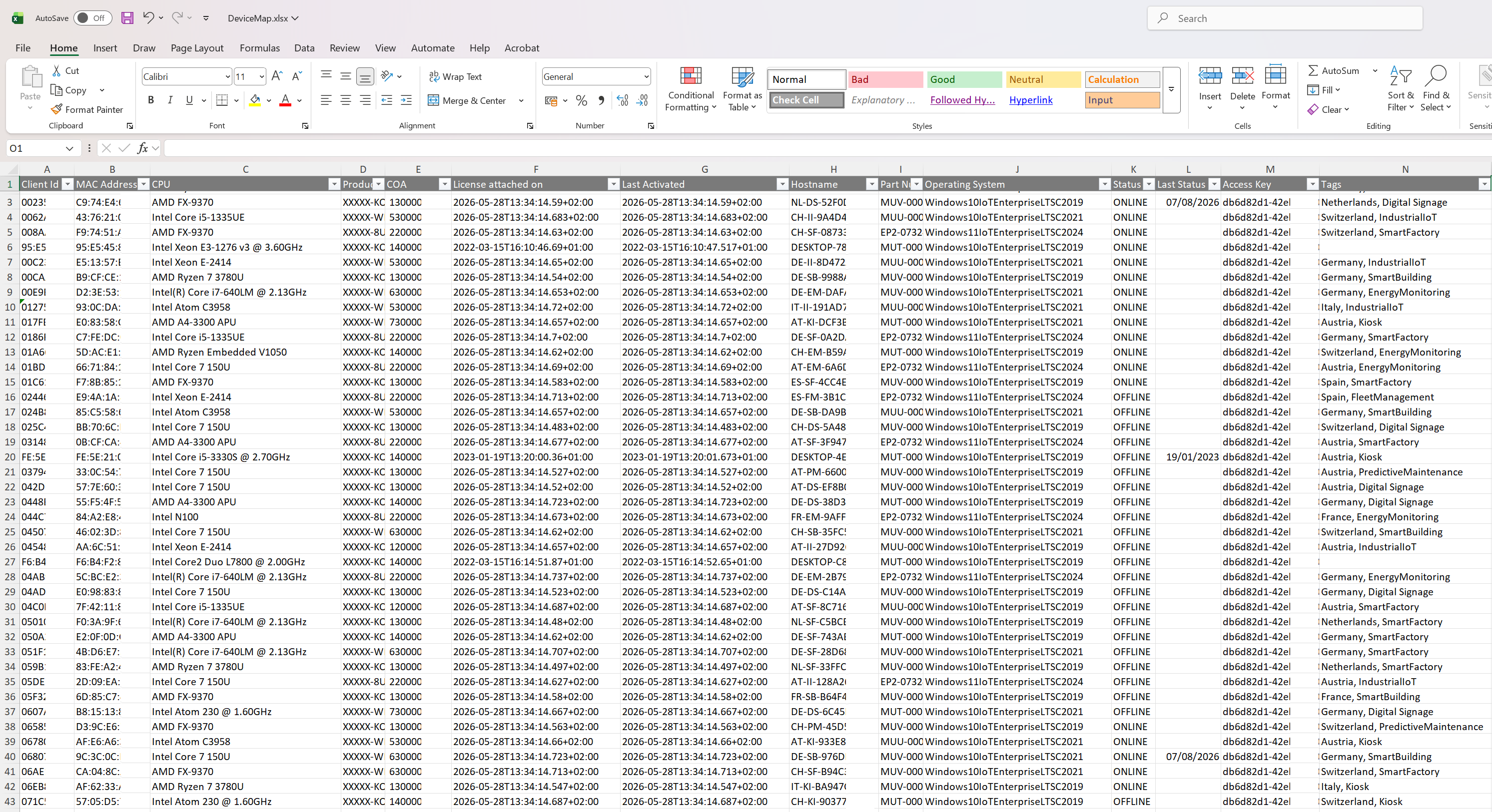Click the Insert cells icon
Image resolution: width=1492 pixels, height=812 pixels.
pos(1209,76)
